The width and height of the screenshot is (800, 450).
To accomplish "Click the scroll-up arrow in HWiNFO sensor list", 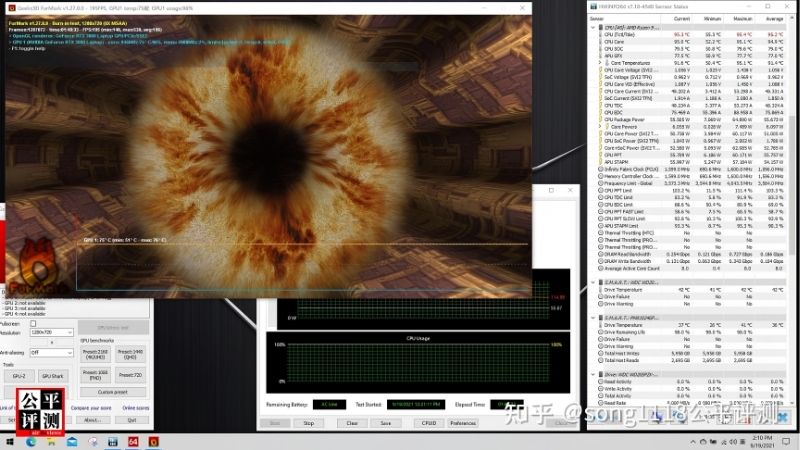I will [792, 18].
